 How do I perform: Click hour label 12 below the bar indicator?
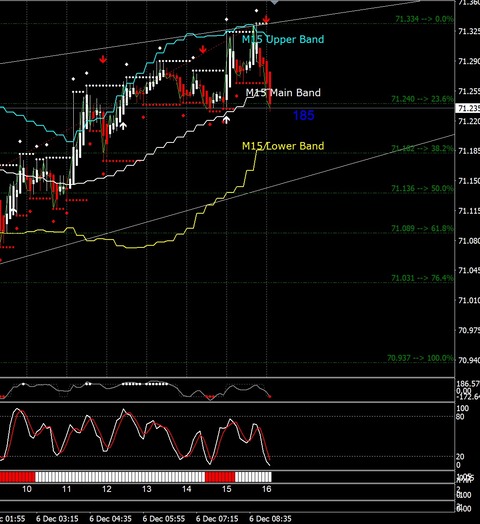[107, 489]
